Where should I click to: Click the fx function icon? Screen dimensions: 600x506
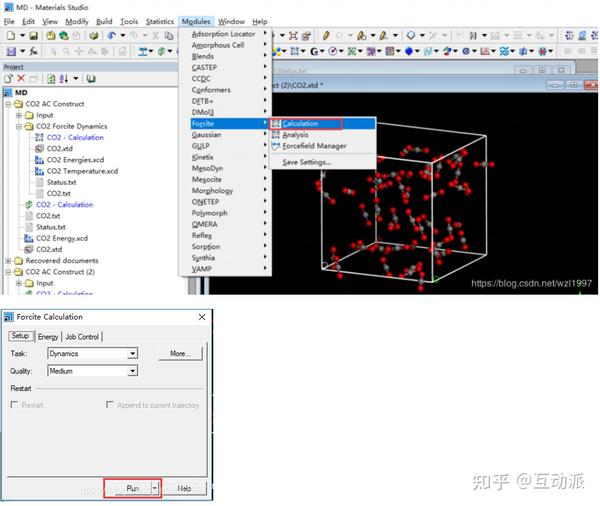point(34,51)
